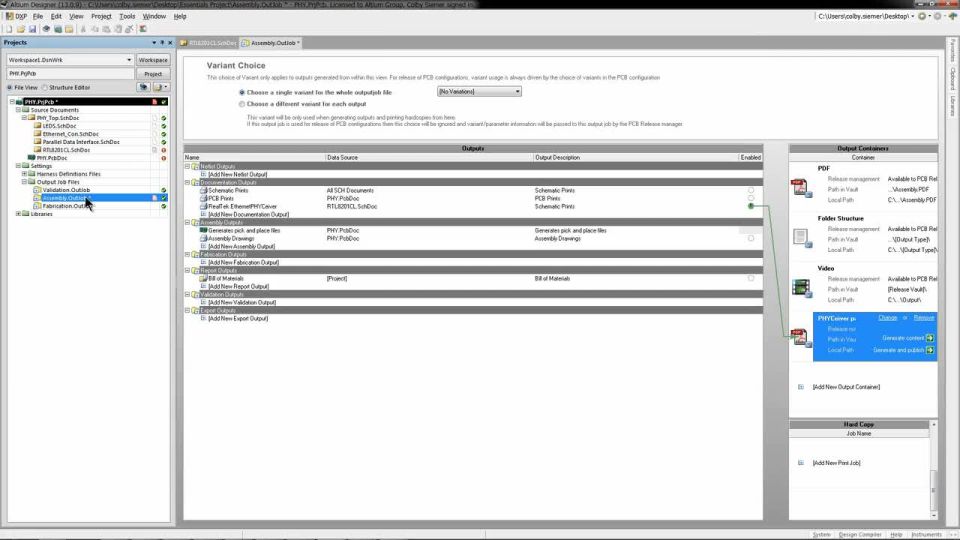Switch to the RTL8201CL.SchDoc tab

(208, 43)
